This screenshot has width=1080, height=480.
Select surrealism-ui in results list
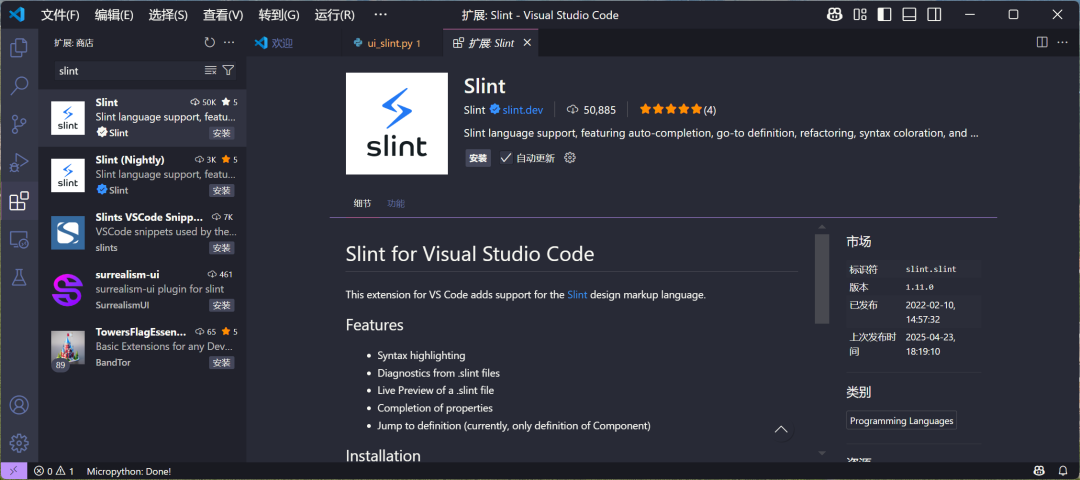coord(142,290)
